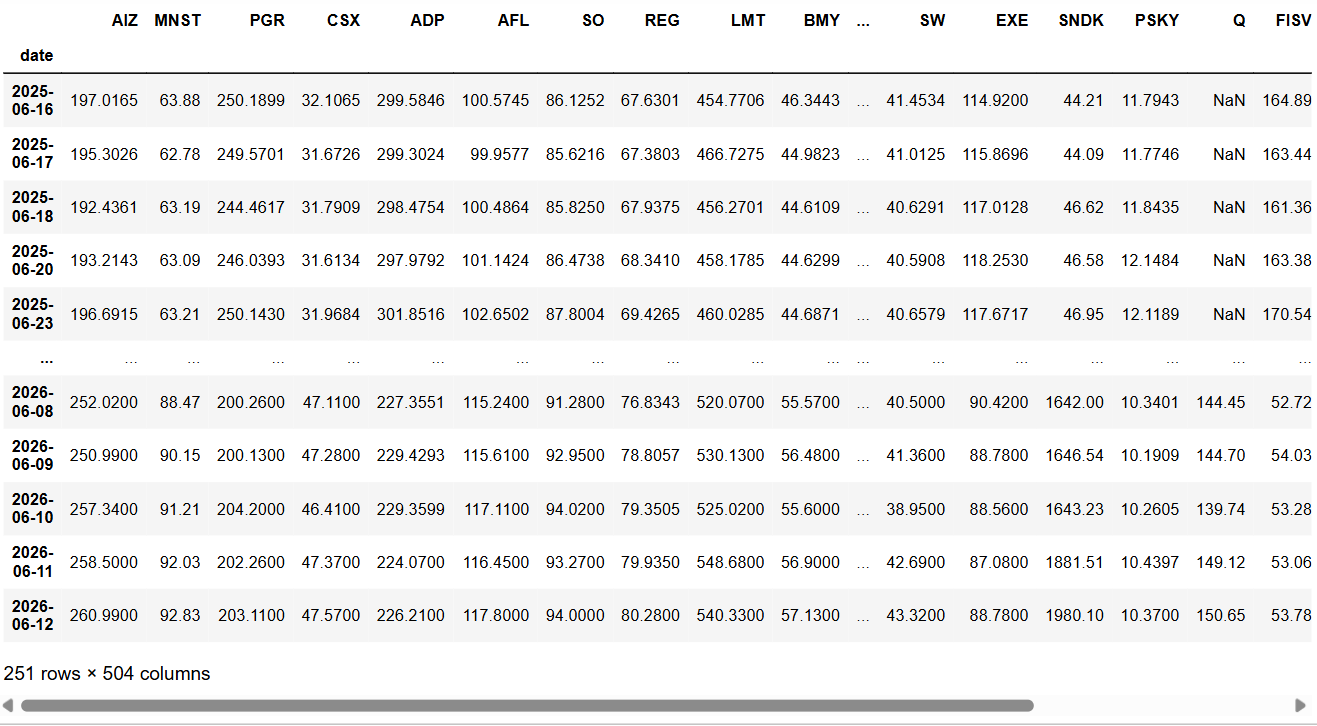
Task: Click EXE value 118.2530
Action: coord(995,260)
